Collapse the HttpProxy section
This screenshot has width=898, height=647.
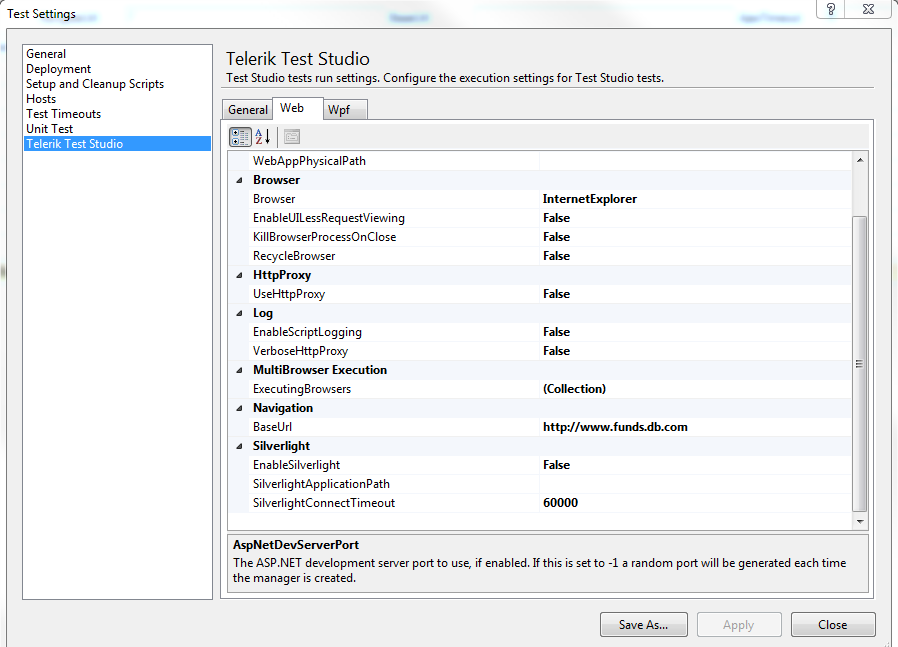tap(240, 275)
